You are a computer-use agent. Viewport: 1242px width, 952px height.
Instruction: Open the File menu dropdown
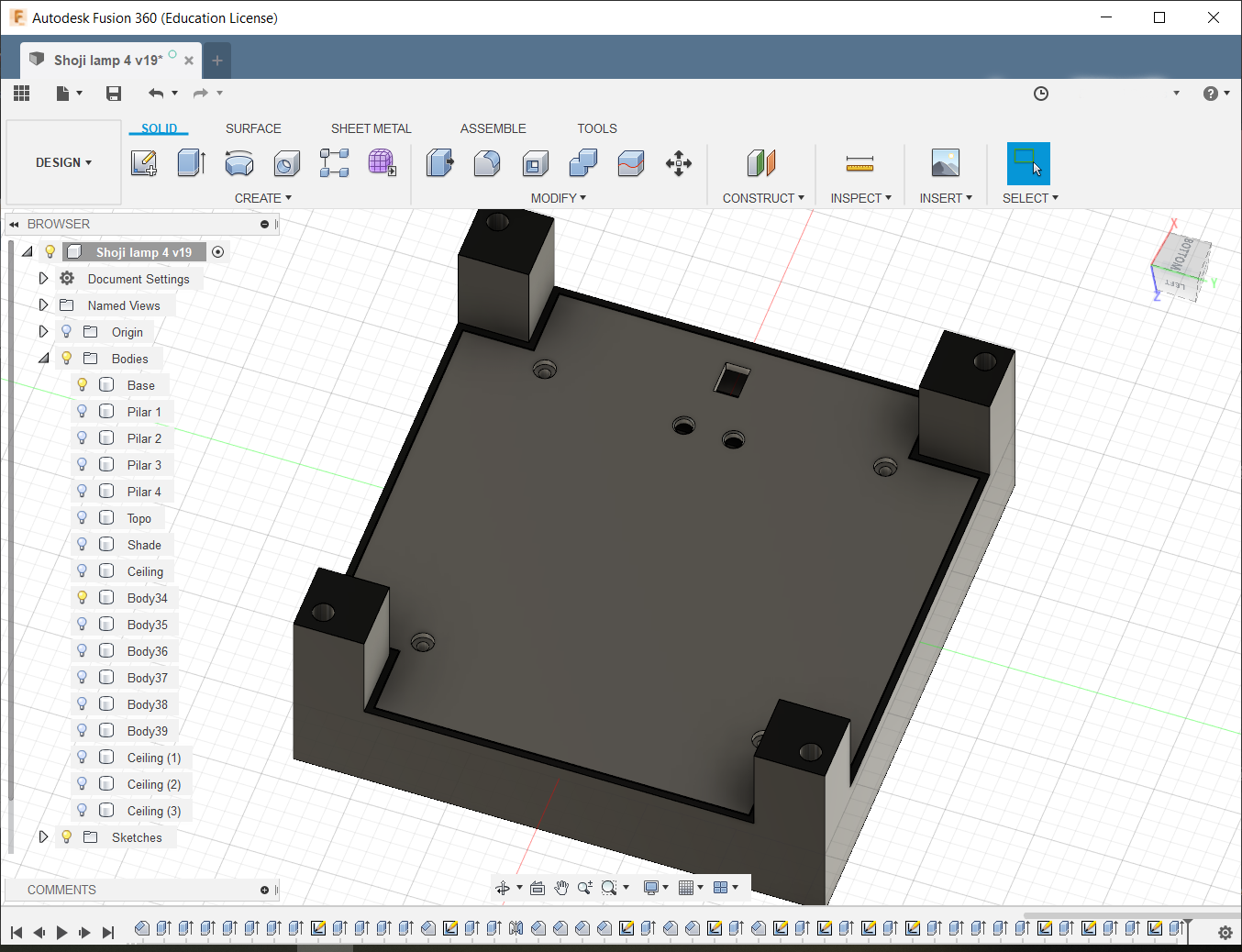coord(69,93)
